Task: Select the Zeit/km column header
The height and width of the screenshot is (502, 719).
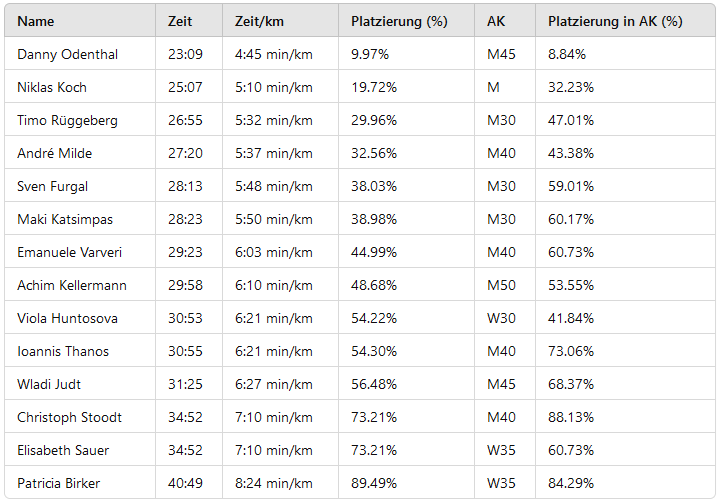Action: coord(259,21)
